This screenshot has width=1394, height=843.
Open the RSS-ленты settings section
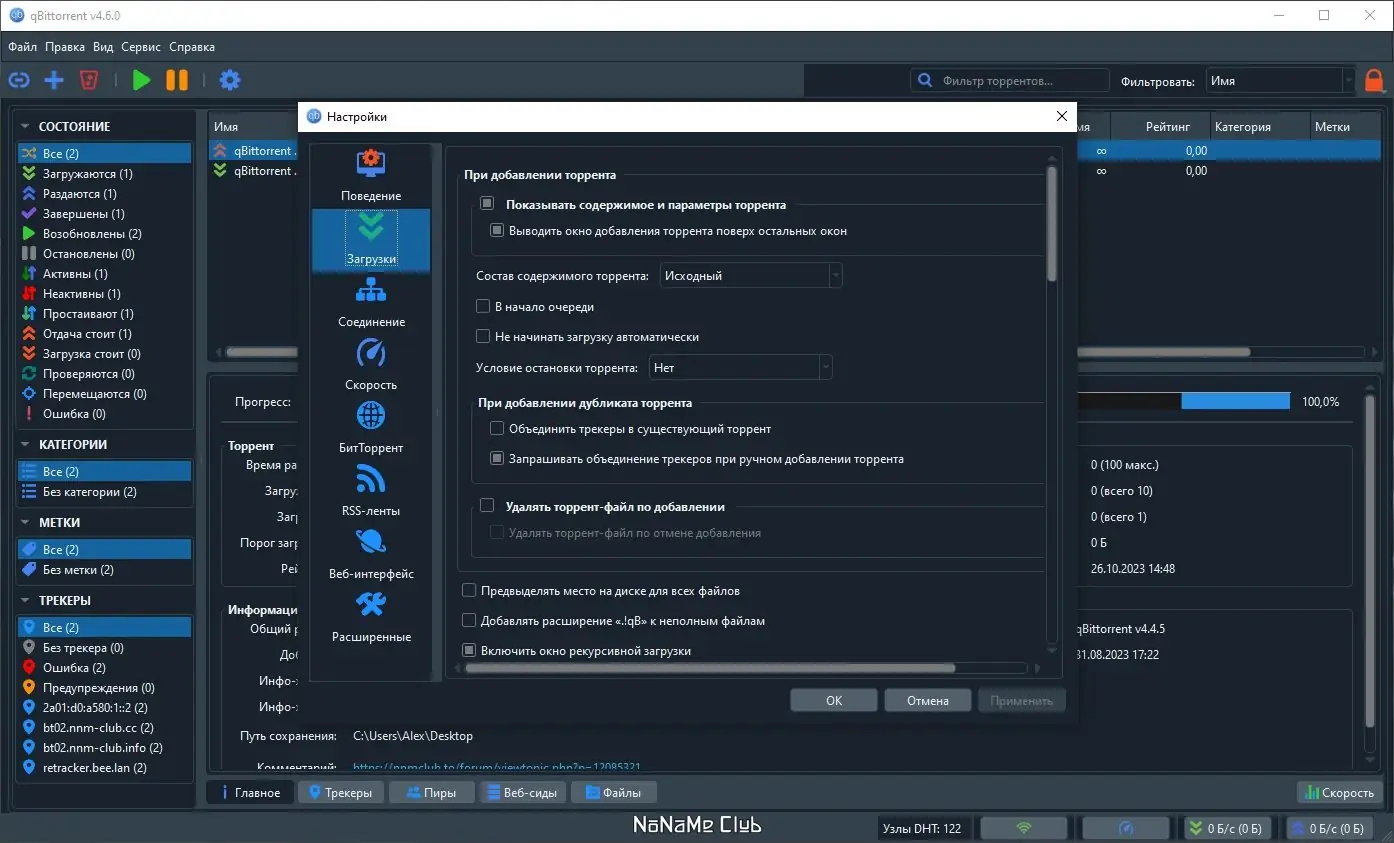(x=371, y=491)
